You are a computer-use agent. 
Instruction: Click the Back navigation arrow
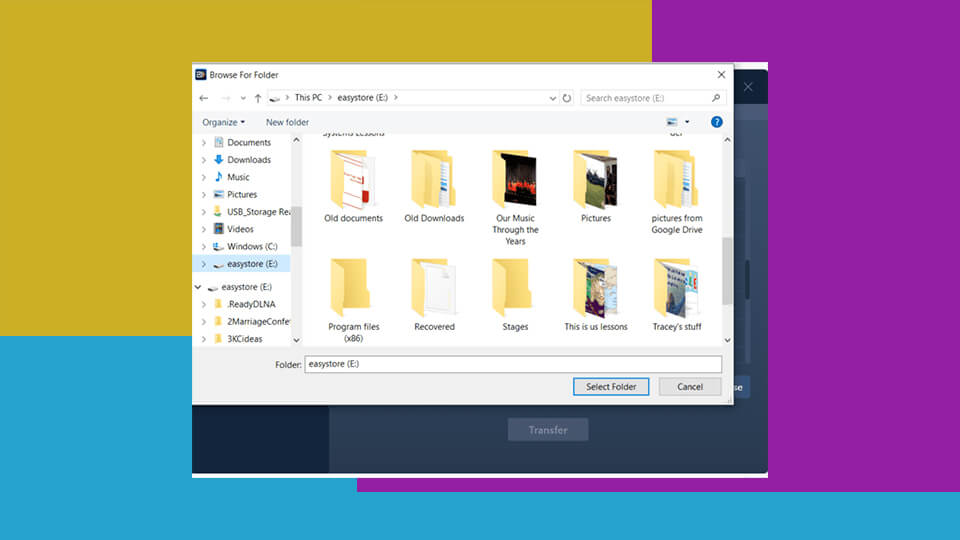[204, 98]
